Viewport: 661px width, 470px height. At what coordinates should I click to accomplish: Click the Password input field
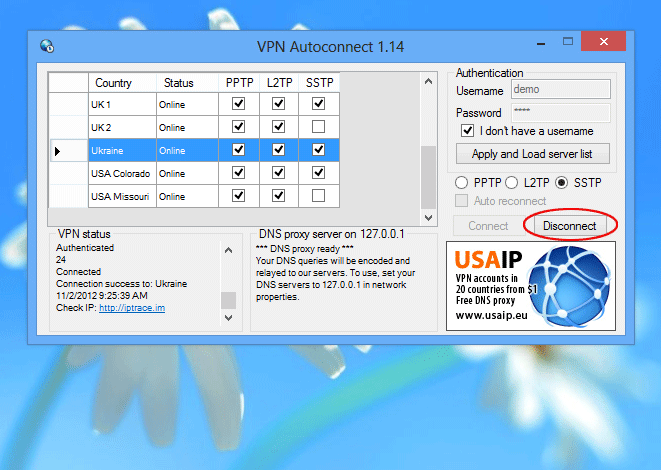(561, 113)
